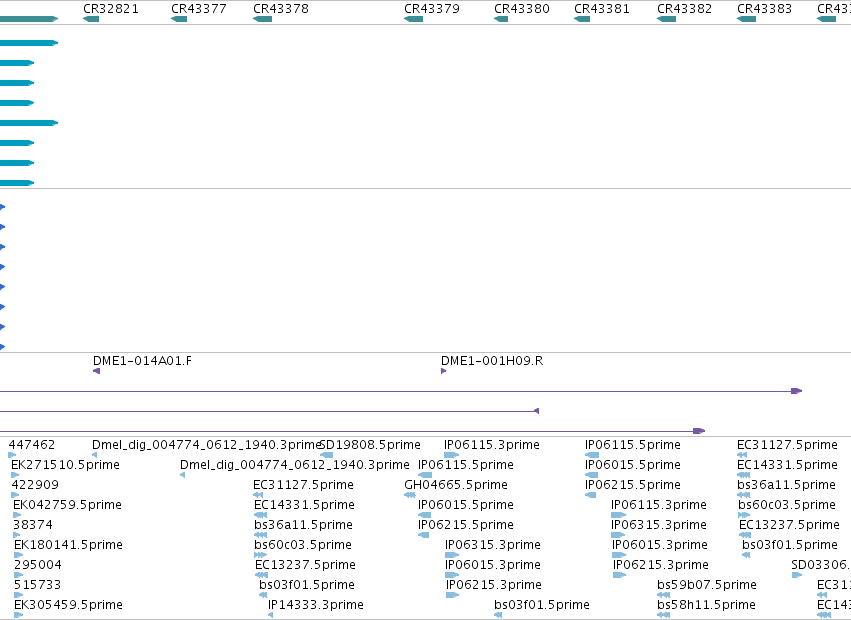Select the EK271510.5prime label
Screen dimensions: 851x620
(66, 465)
